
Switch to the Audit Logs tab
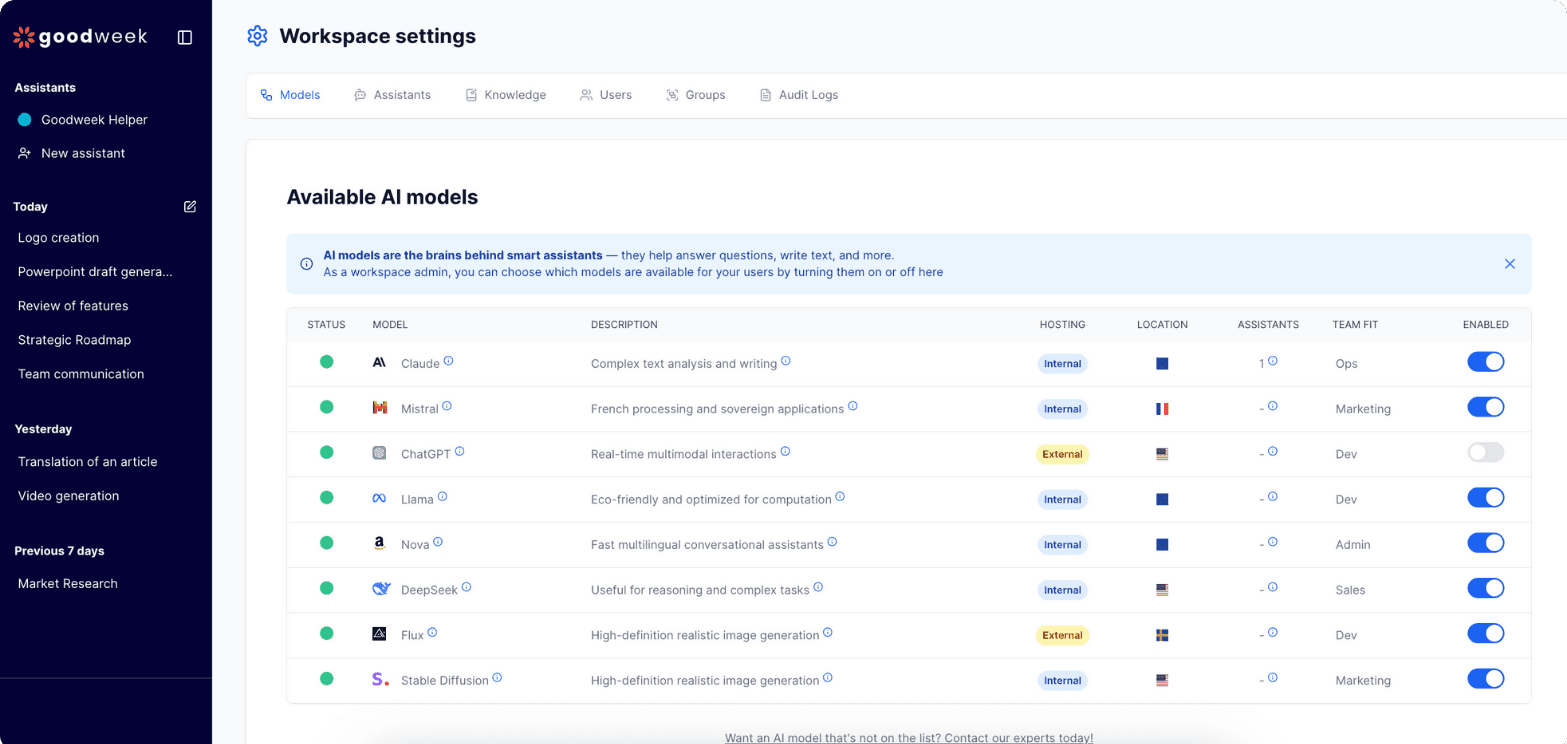point(798,95)
